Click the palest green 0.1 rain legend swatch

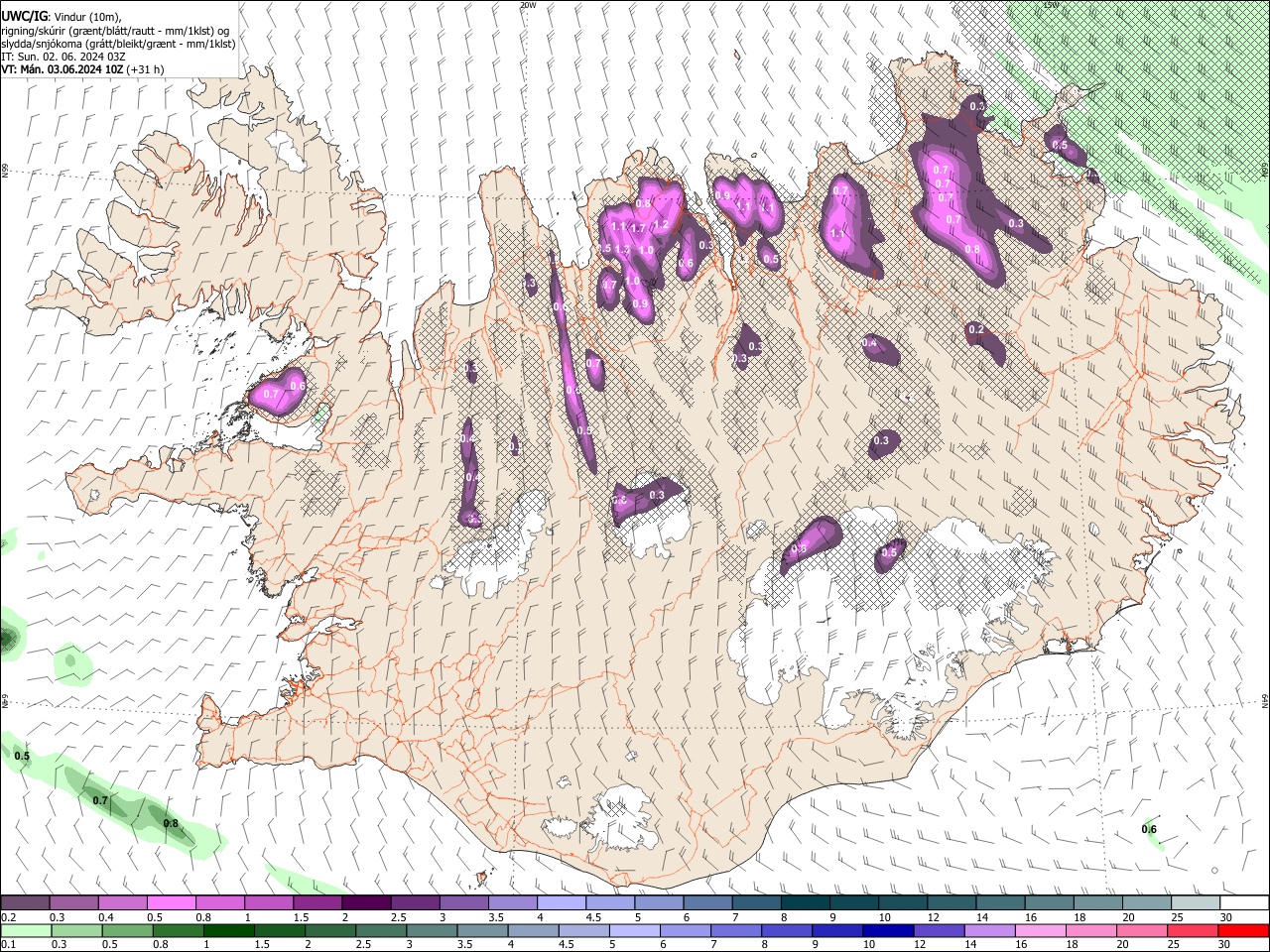coord(25,930)
